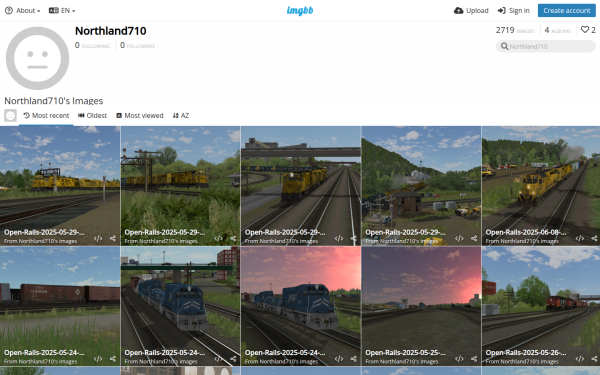
Task: Open embed codes on the hillside brick building image
Action: click(459, 238)
